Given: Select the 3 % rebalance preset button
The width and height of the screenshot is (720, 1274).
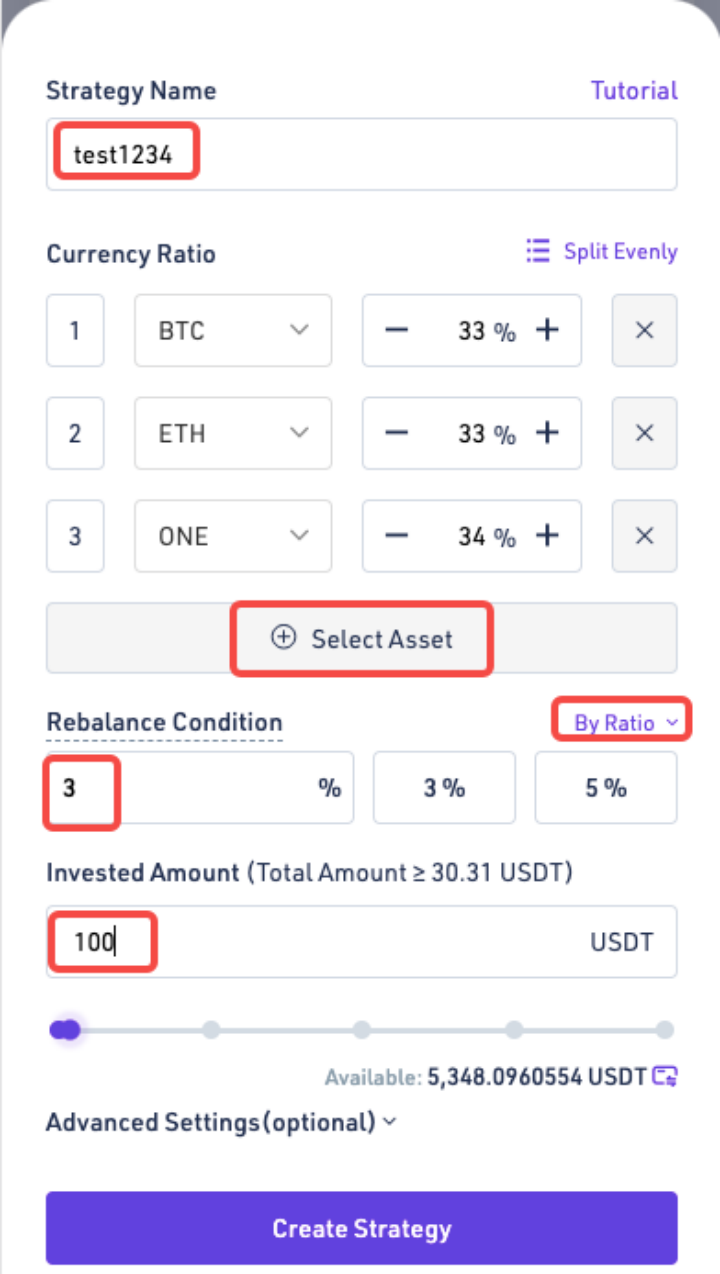Looking at the screenshot, I should click(x=444, y=788).
